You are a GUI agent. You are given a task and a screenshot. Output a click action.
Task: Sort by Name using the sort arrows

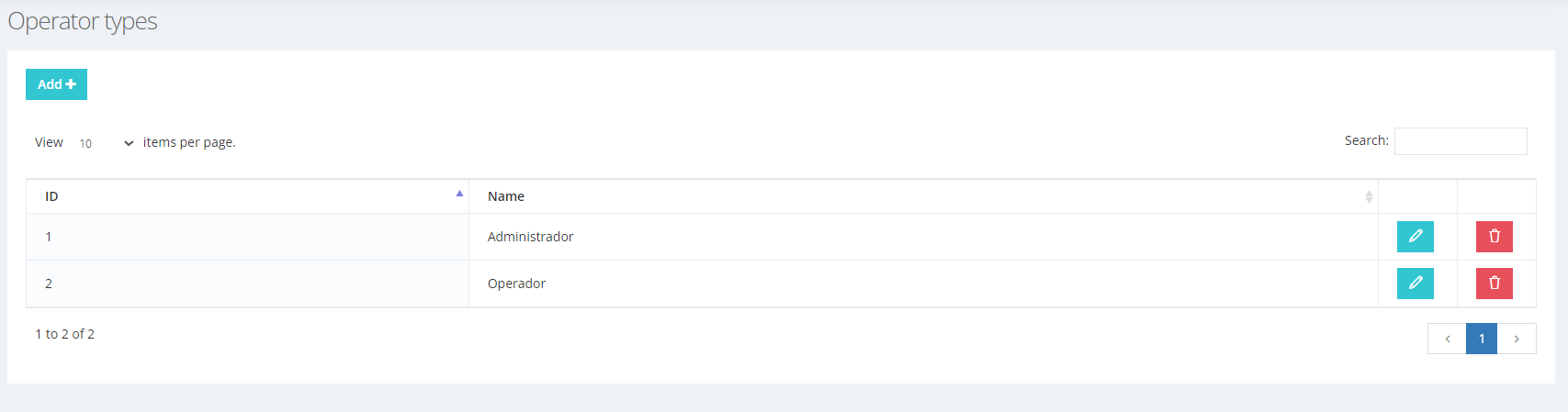click(1368, 196)
